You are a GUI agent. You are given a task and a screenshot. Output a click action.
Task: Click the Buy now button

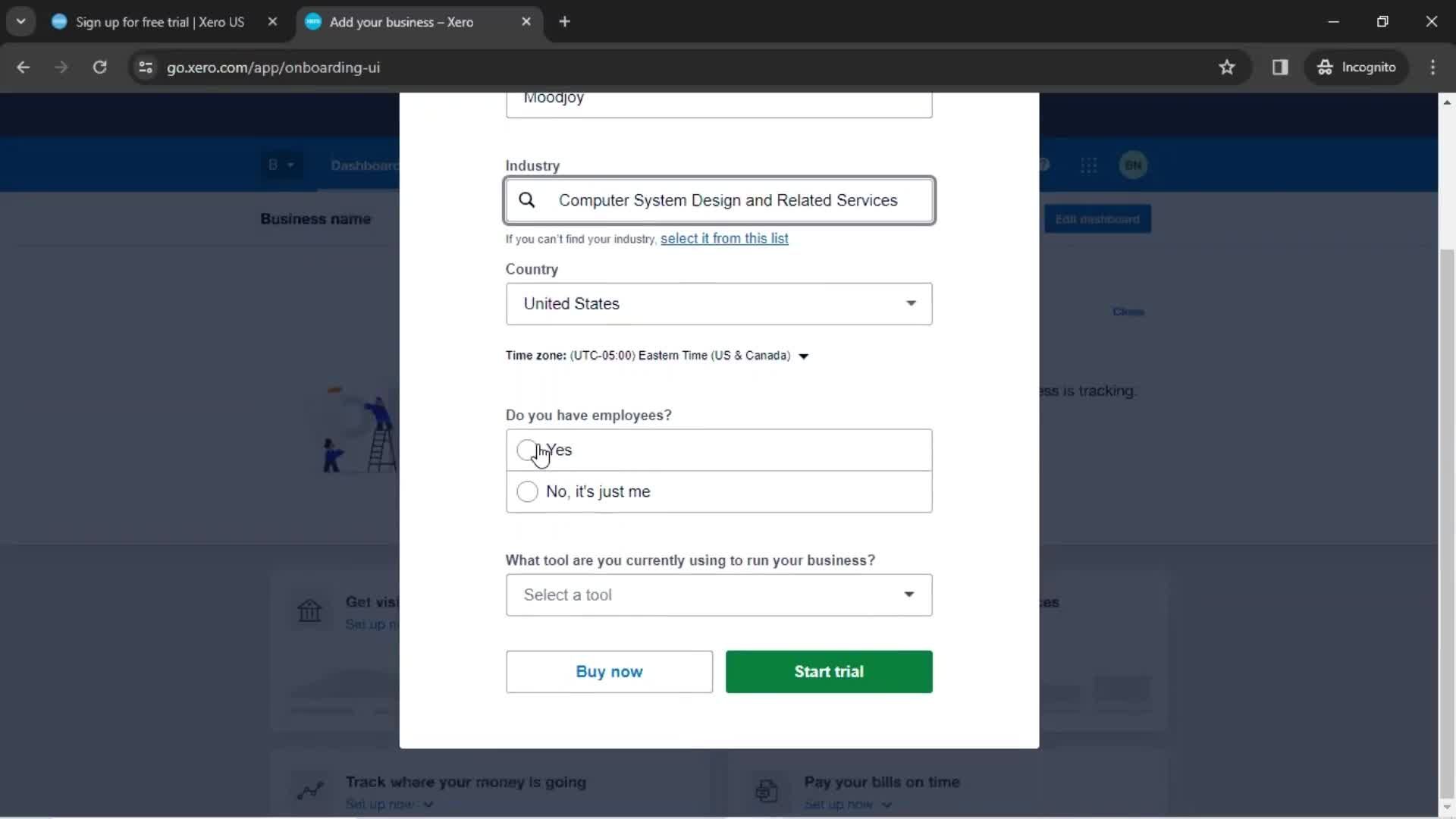coord(609,672)
